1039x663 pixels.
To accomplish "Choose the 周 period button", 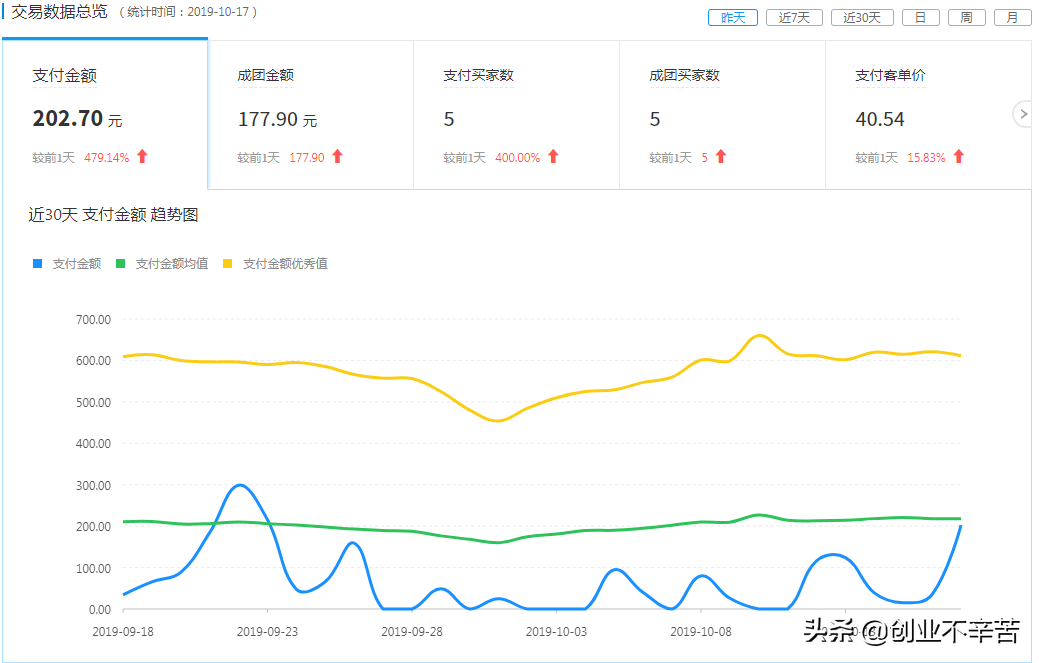I will pyautogui.click(x=967, y=18).
